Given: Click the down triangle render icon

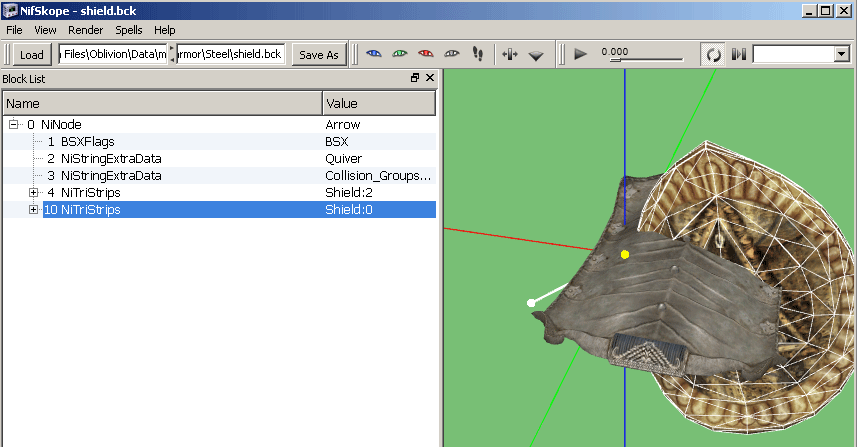Looking at the screenshot, I should (536, 55).
